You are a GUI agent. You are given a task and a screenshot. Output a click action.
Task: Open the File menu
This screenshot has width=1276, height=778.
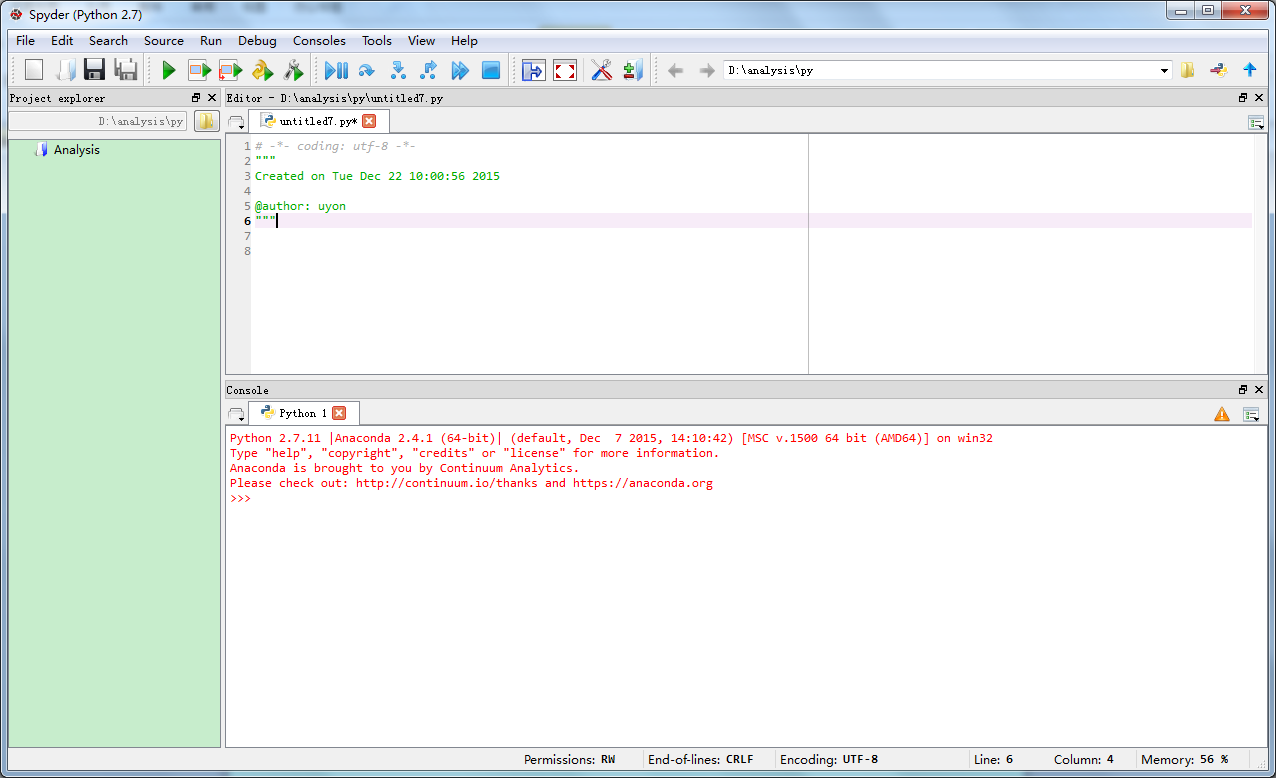pos(25,41)
